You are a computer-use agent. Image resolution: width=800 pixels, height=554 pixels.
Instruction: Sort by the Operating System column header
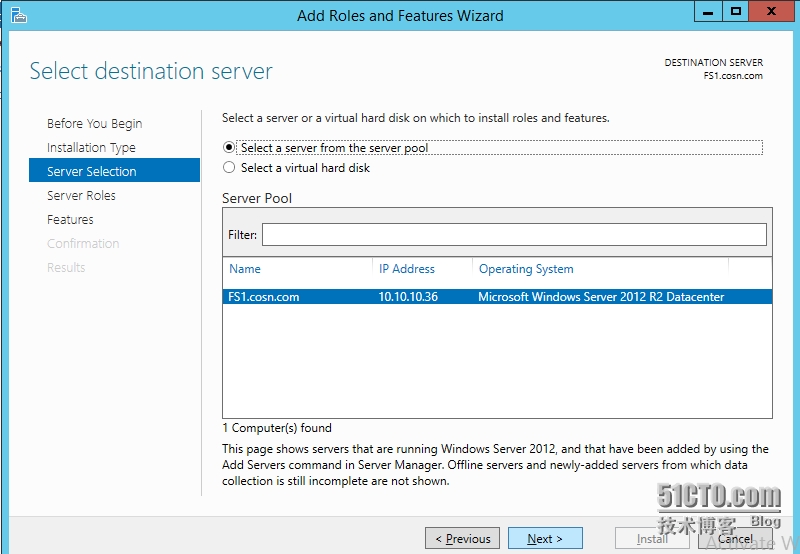click(526, 269)
